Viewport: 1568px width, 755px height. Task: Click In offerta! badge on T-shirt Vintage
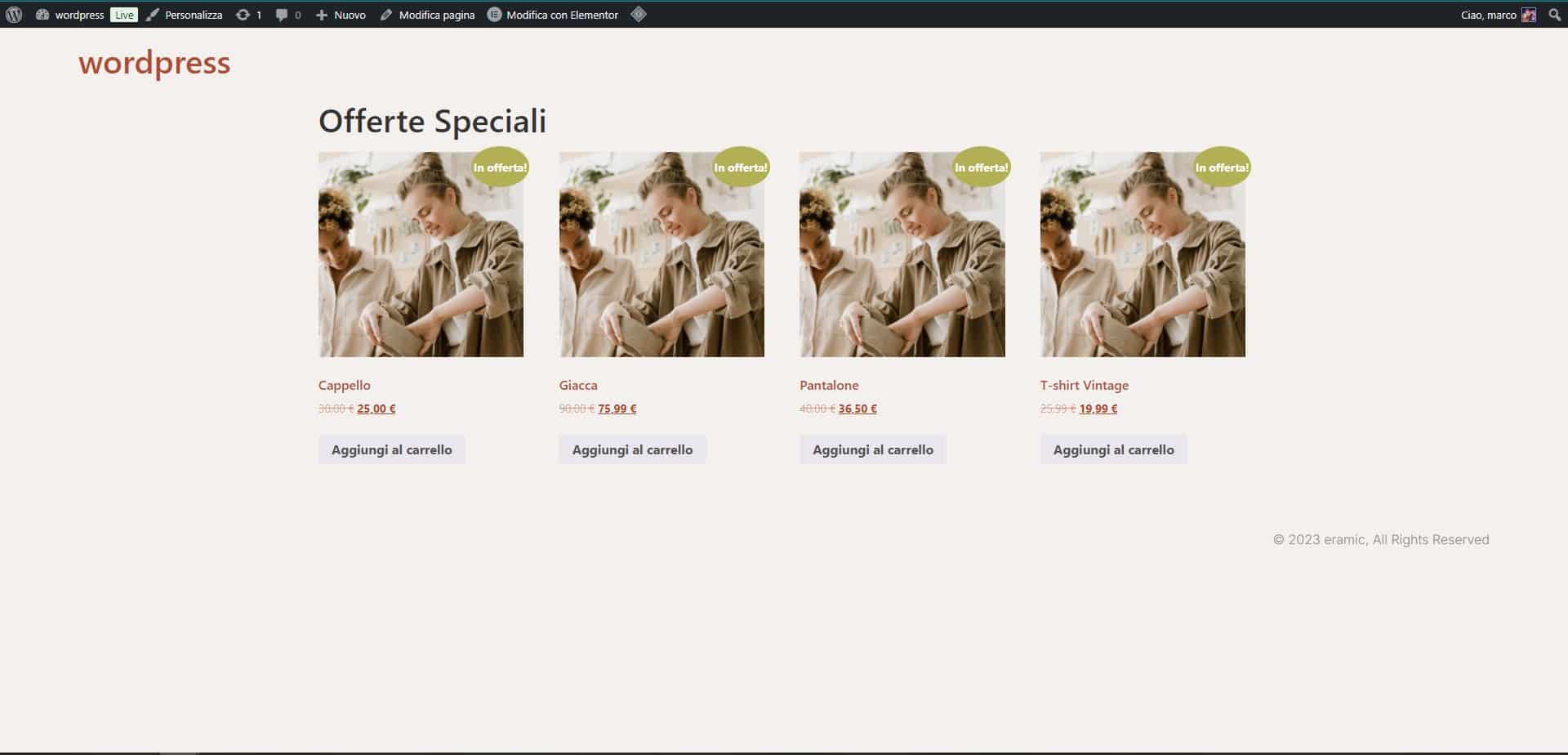coord(1223,167)
